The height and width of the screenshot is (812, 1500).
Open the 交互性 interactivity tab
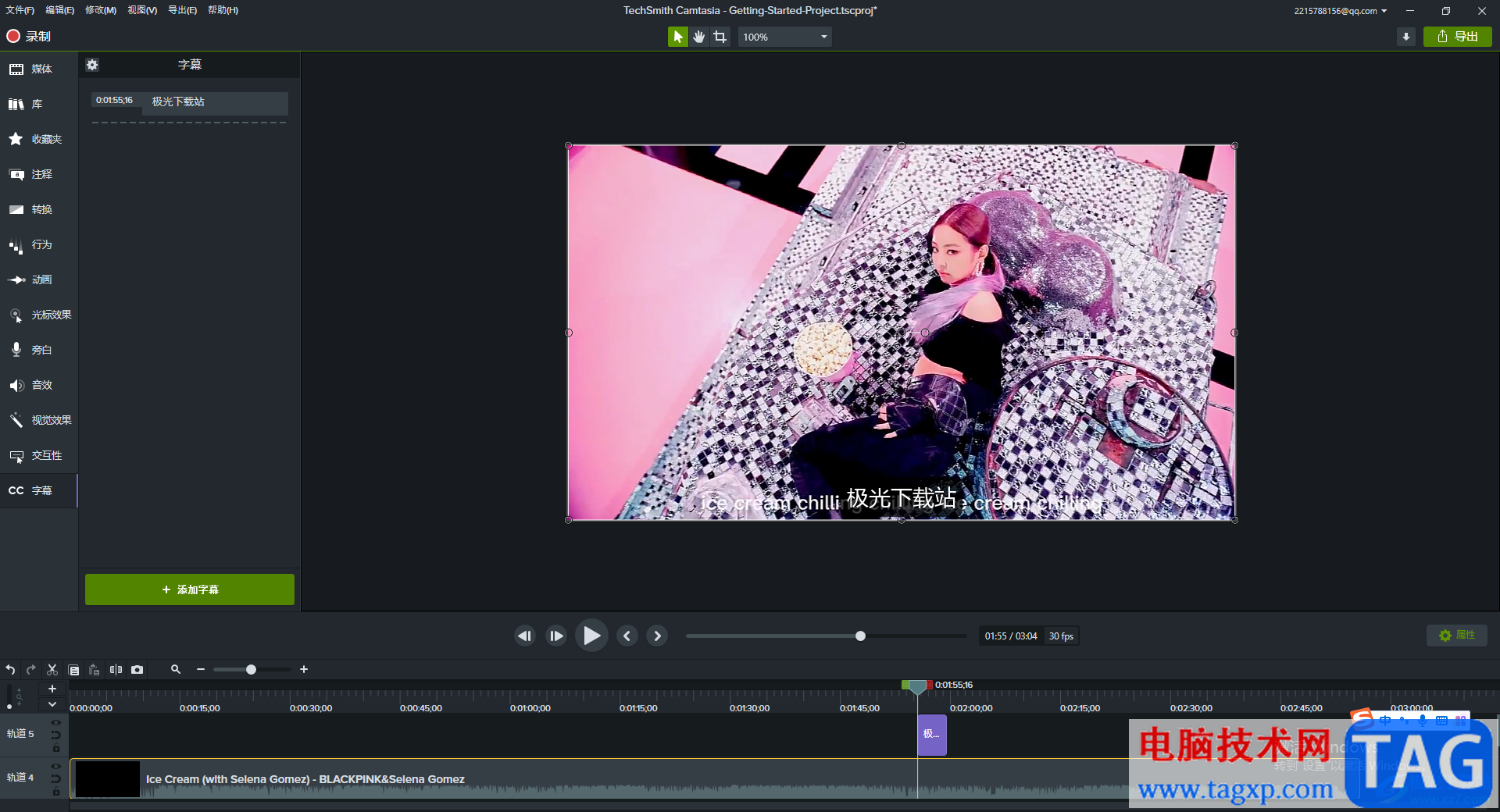pyautogui.click(x=38, y=456)
